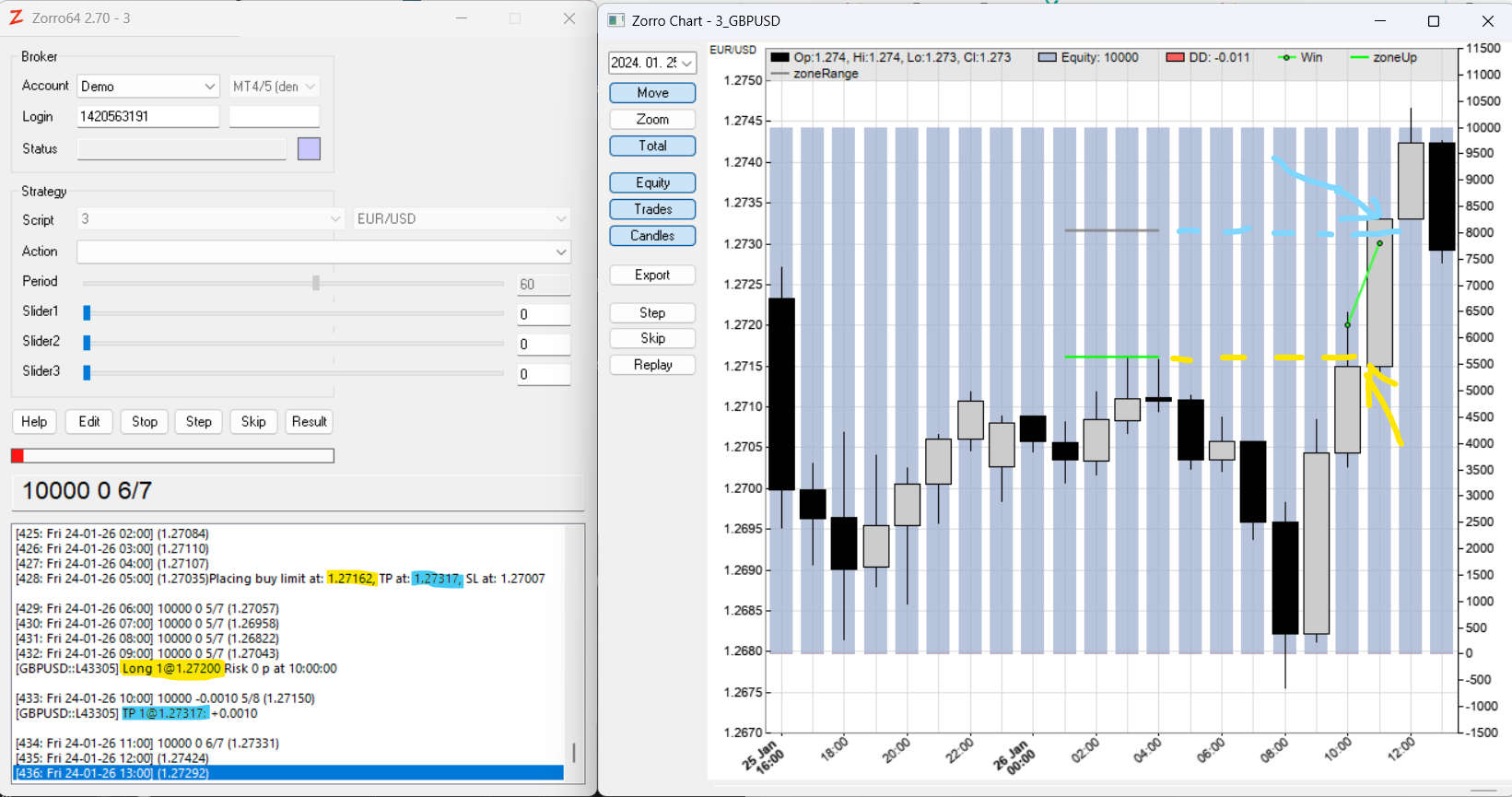Export the chart with Export button
1512x797 pixels.
click(x=652, y=275)
